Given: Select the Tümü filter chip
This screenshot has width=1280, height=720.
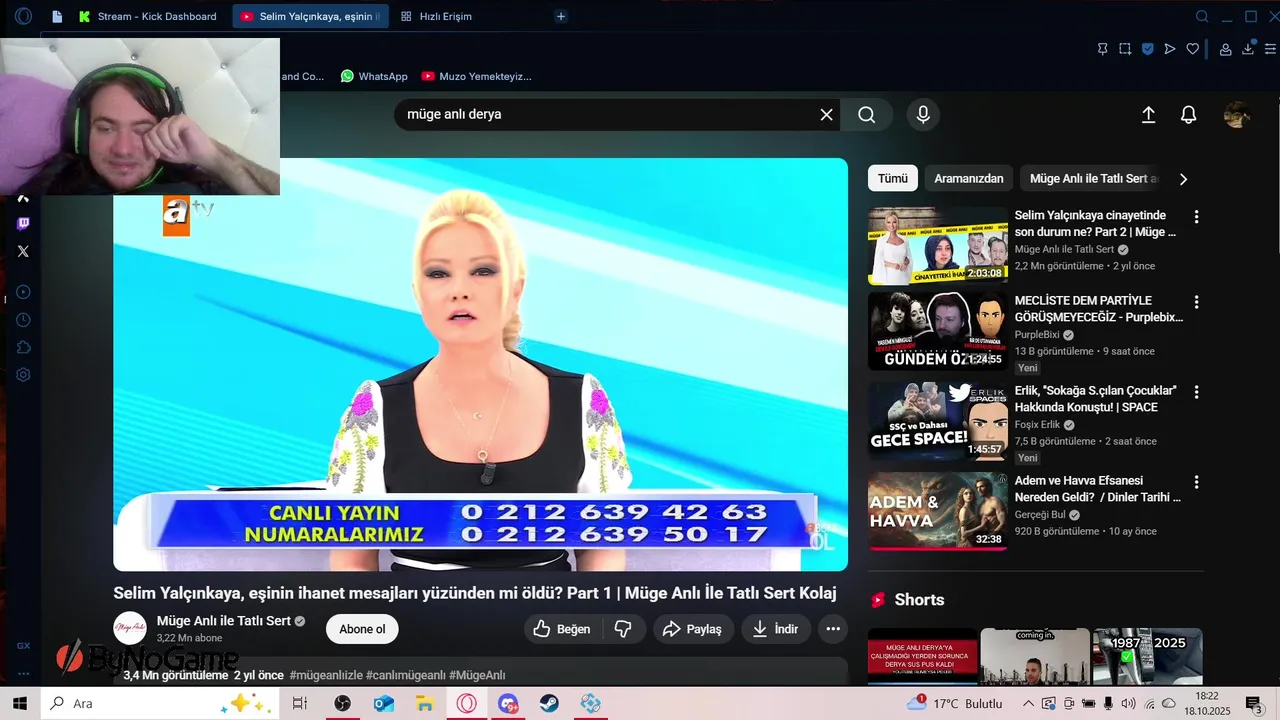Looking at the screenshot, I should 893,179.
